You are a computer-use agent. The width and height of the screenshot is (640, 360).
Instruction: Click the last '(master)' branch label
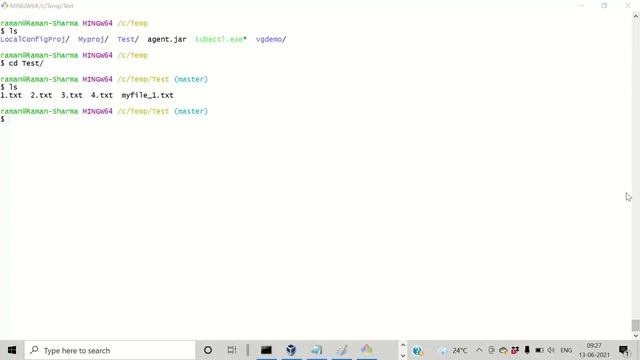coord(191,111)
